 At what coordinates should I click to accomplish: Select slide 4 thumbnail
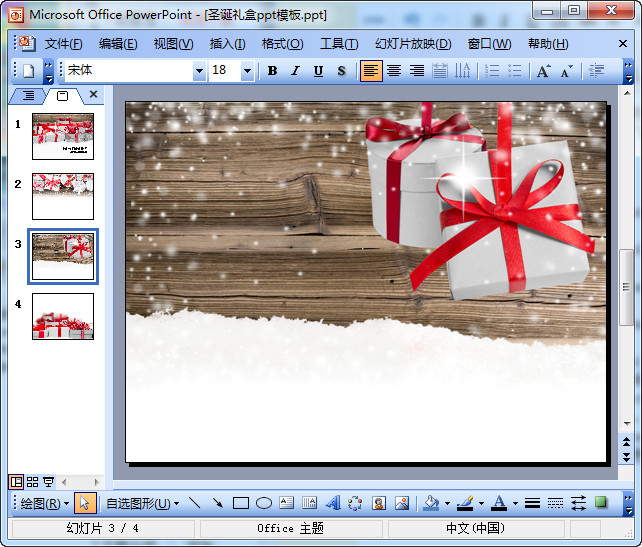pyautogui.click(x=63, y=316)
